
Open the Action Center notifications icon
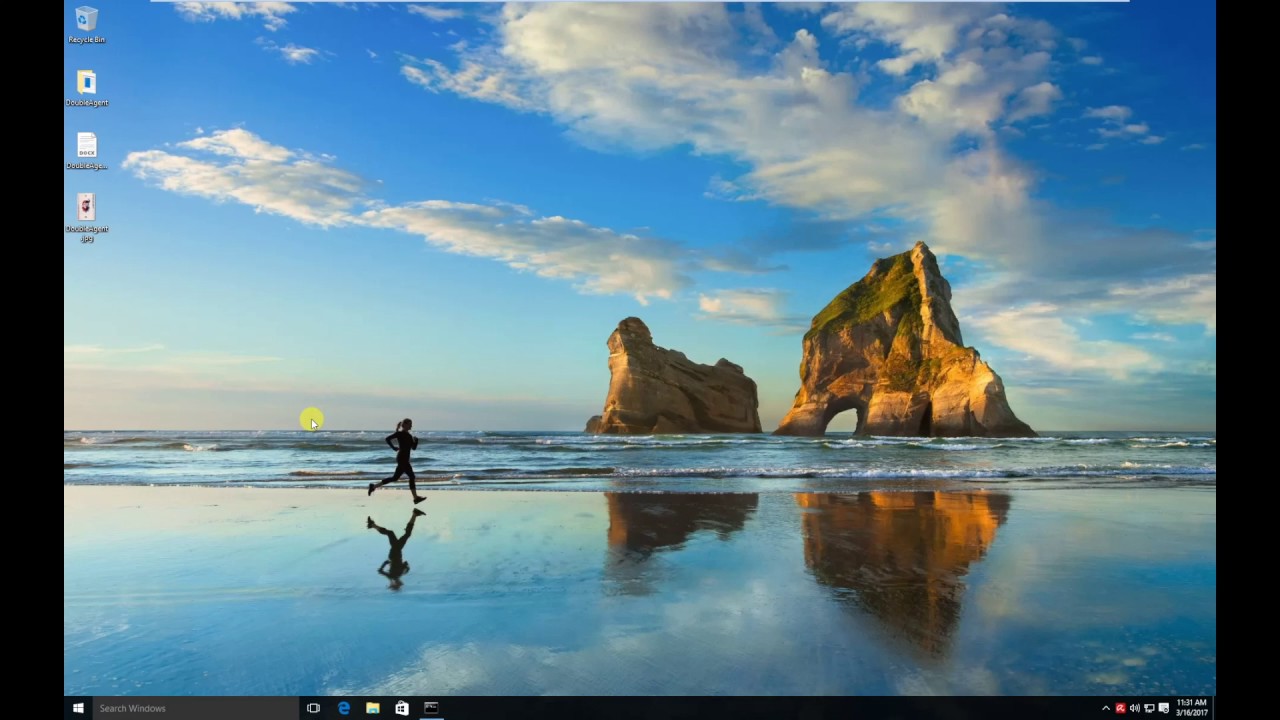(1164, 708)
